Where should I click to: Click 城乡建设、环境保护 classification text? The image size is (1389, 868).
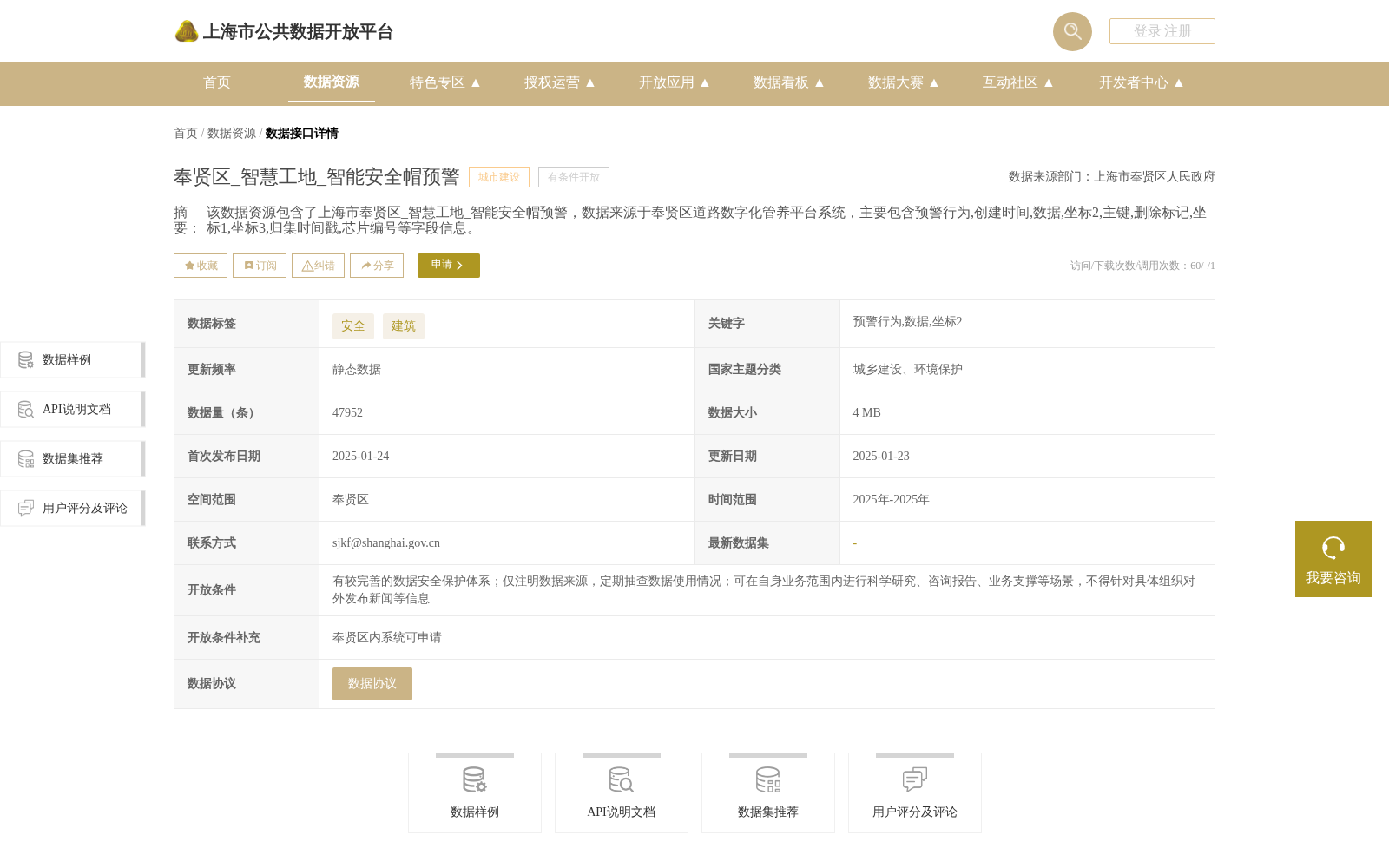[x=907, y=370]
